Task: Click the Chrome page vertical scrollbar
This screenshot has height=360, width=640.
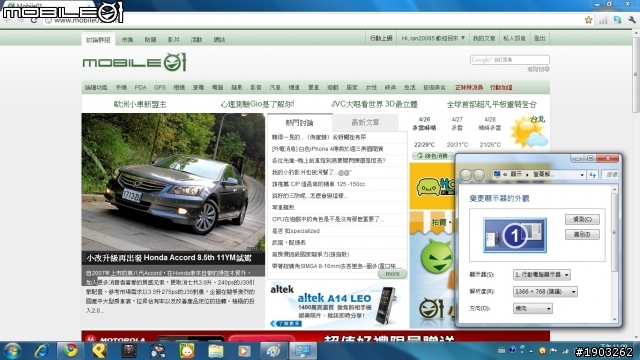Action: [x=636, y=76]
